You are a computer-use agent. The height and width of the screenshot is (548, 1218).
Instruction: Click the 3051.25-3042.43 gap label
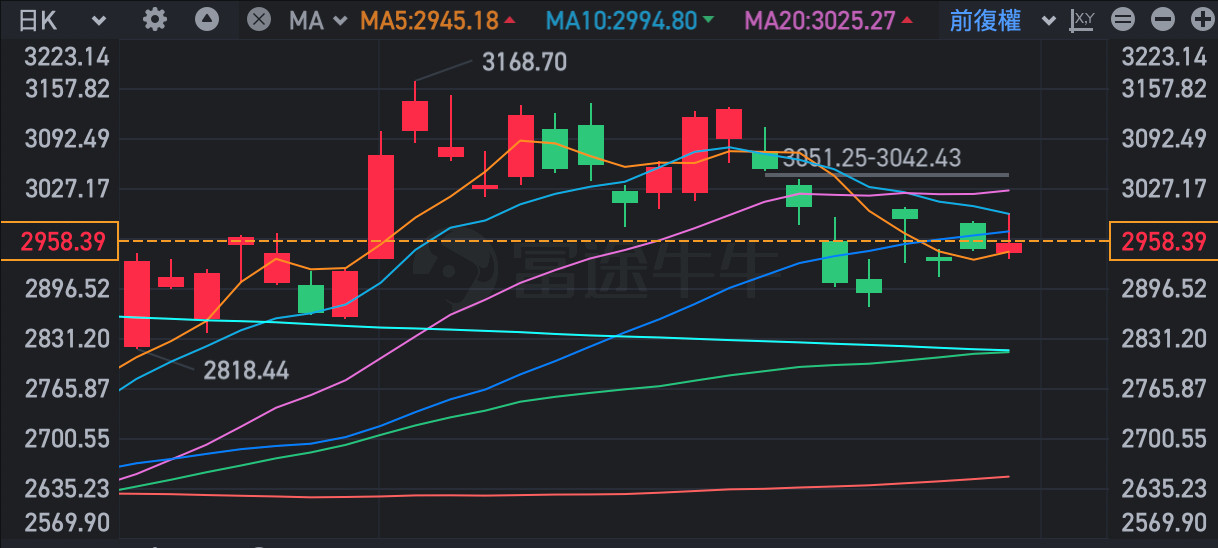[x=872, y=157]
